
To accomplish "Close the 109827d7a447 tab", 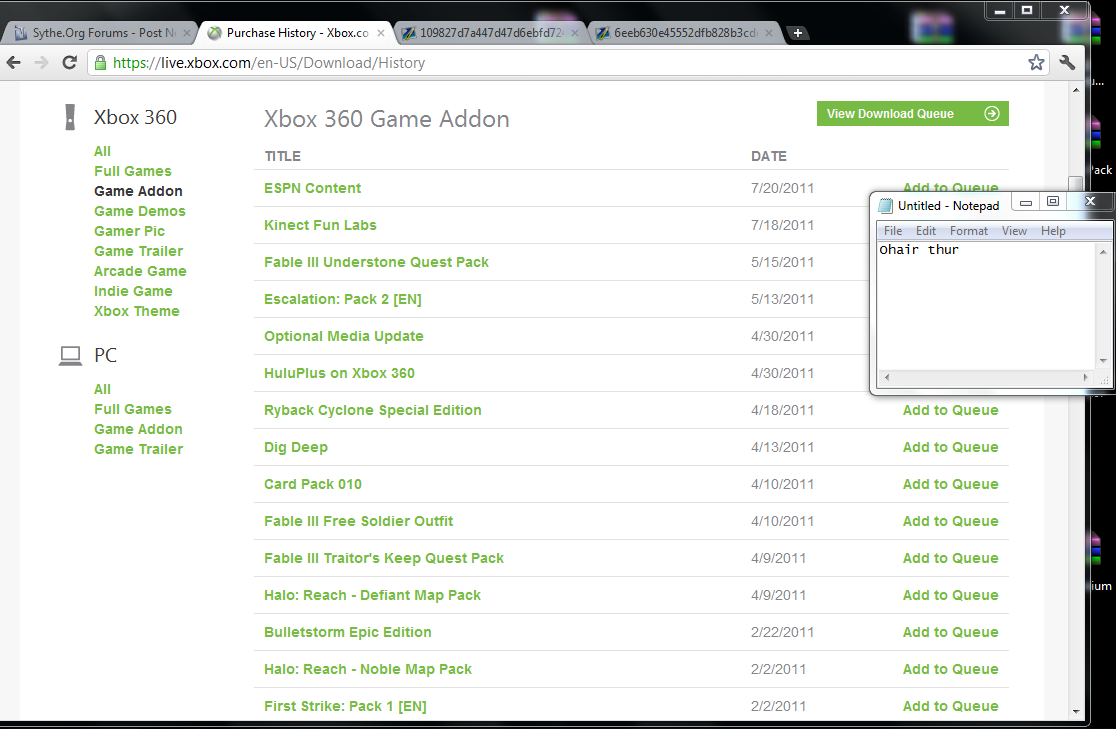I will point(574,33).
